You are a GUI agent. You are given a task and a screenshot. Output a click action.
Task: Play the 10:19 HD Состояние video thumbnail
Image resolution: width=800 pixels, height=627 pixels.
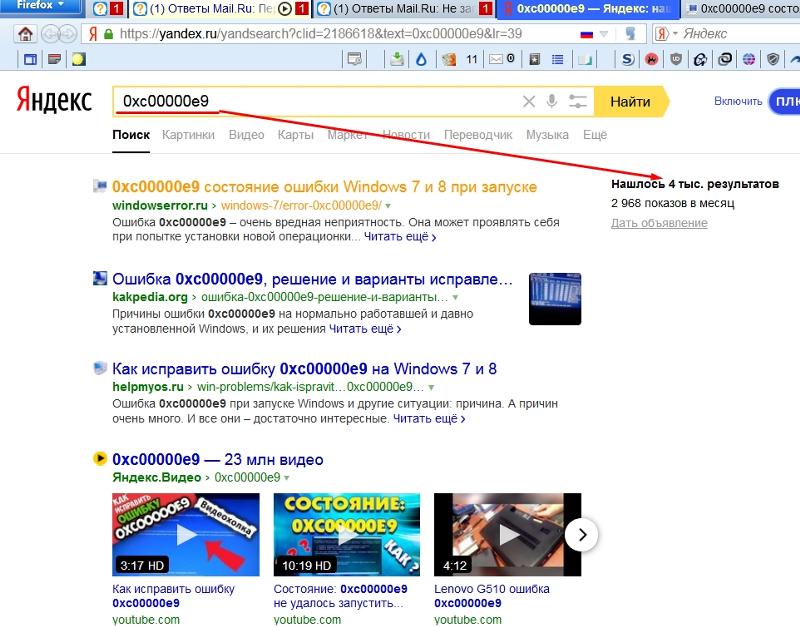[x=346, y=535]
